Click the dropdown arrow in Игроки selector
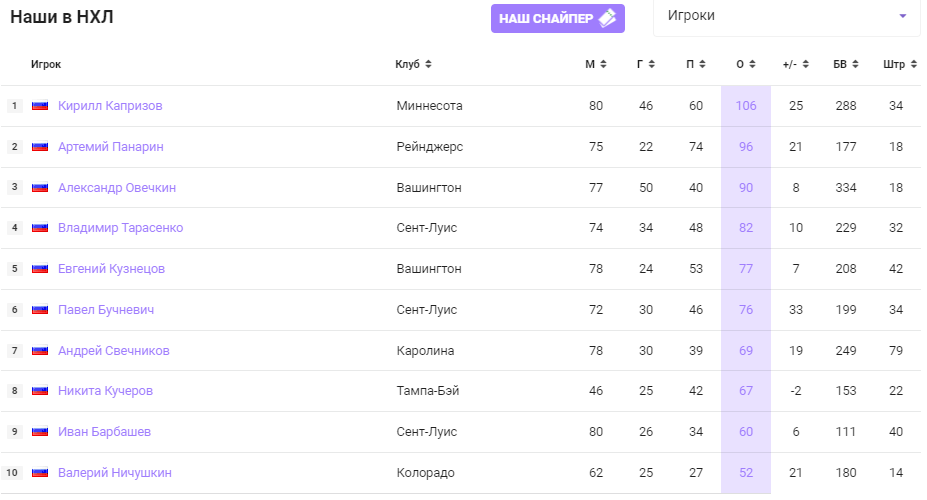 [902, 16]
